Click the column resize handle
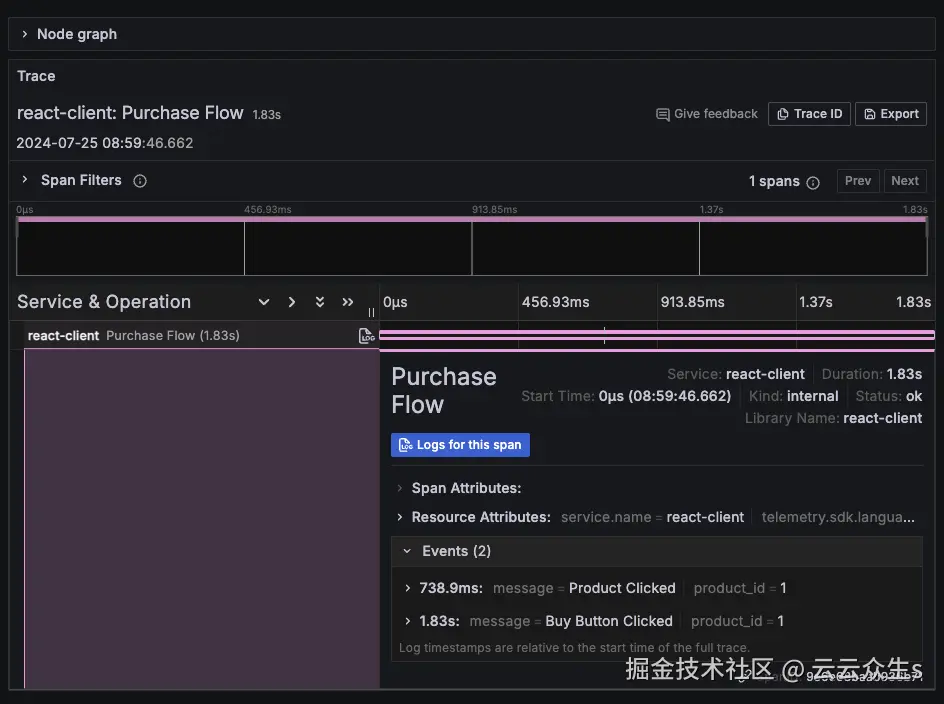 pyautogui.click(x=371, y=312)
